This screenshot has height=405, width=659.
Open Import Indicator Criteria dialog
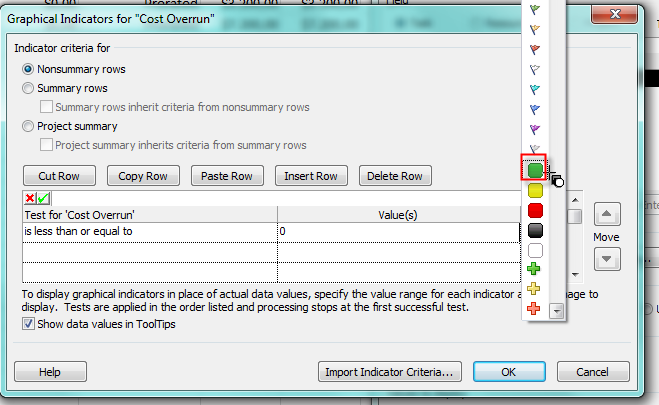coord(390,372)
